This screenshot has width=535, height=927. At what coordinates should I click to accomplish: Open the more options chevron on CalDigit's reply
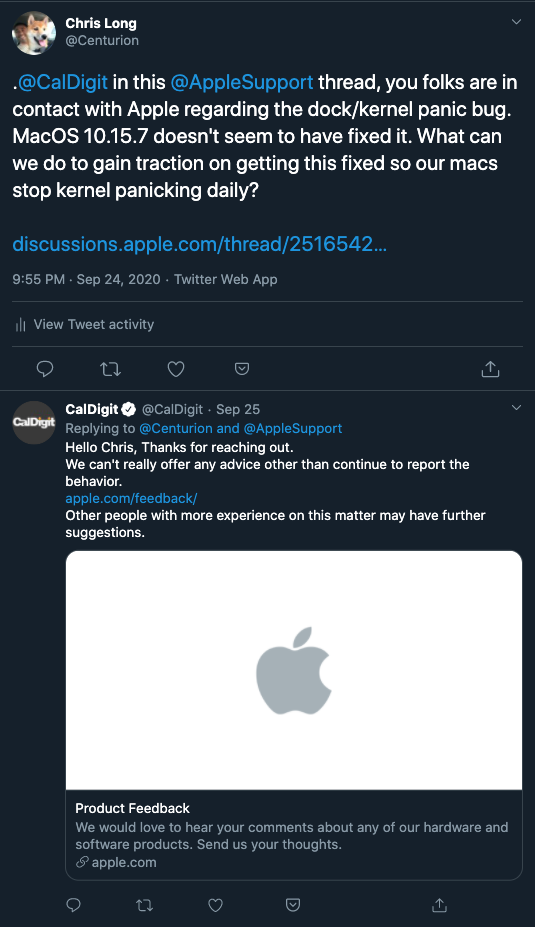(516, 408)
